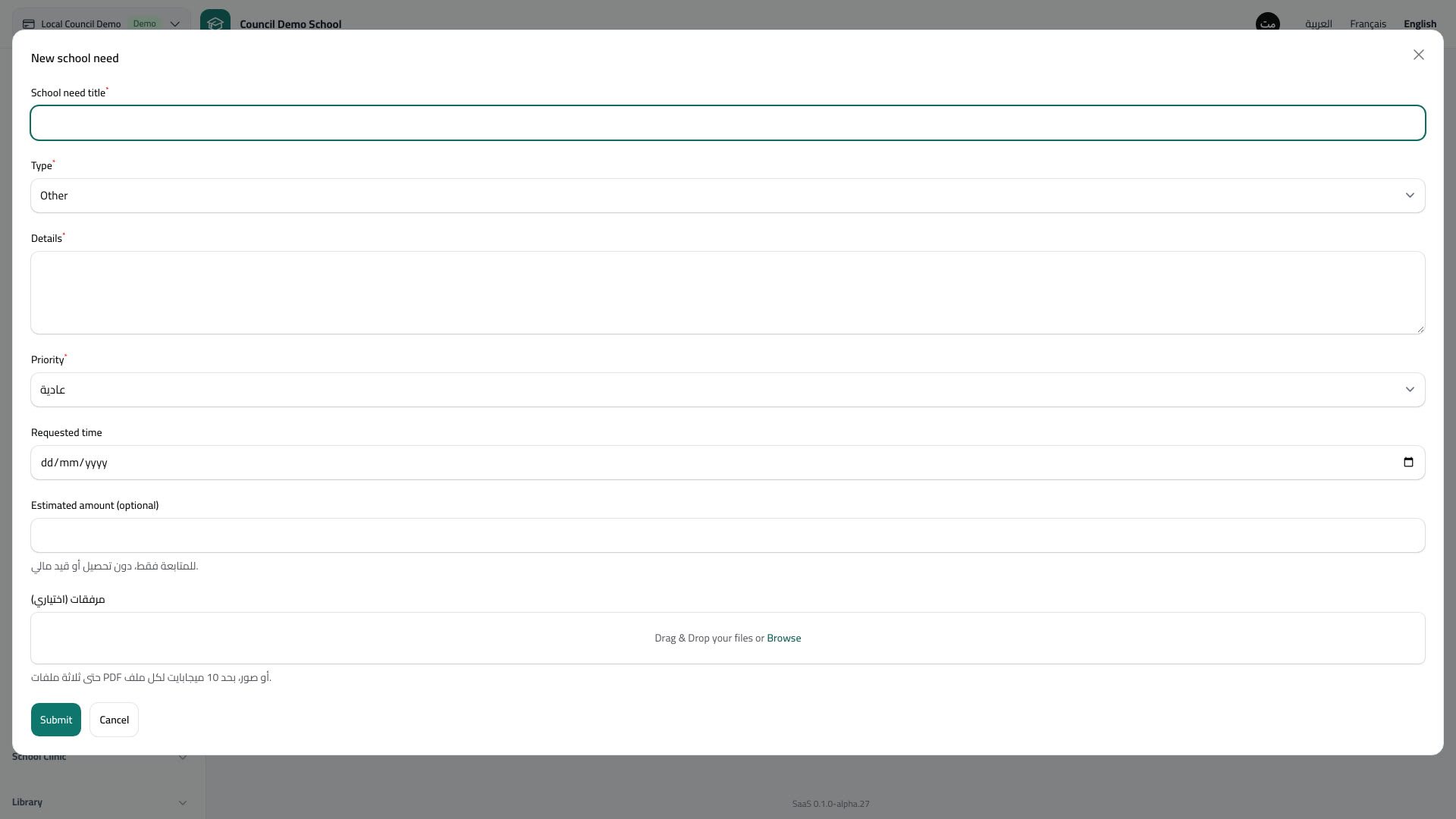Open the Priority dropdown
Viewport: 1456px width, 819px height.
click(x=728, y=390)
